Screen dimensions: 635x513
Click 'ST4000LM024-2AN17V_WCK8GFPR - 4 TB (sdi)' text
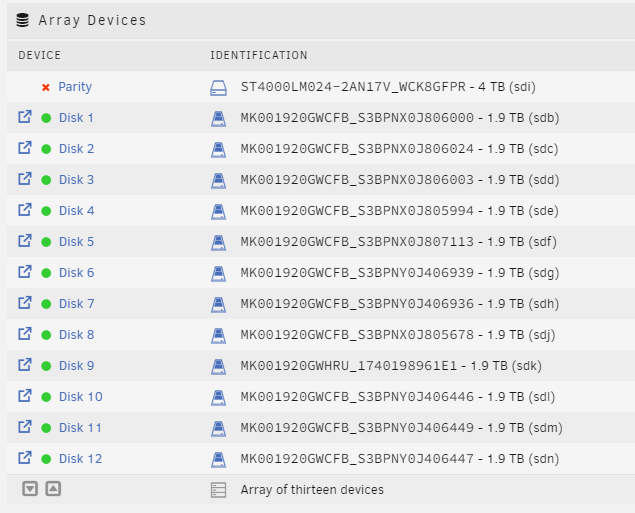(x=388, y=87)
